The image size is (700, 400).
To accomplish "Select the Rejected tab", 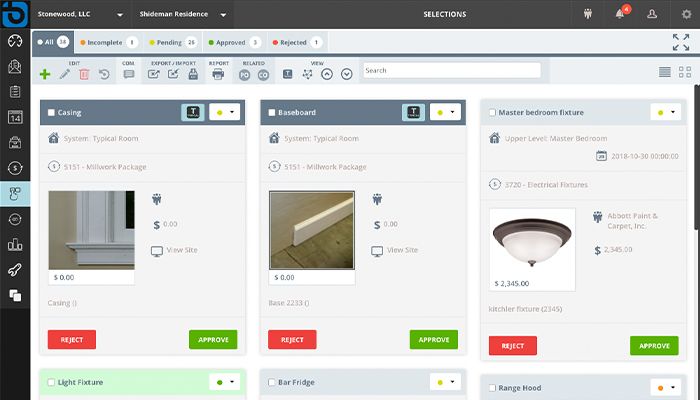I will (297, 42).
